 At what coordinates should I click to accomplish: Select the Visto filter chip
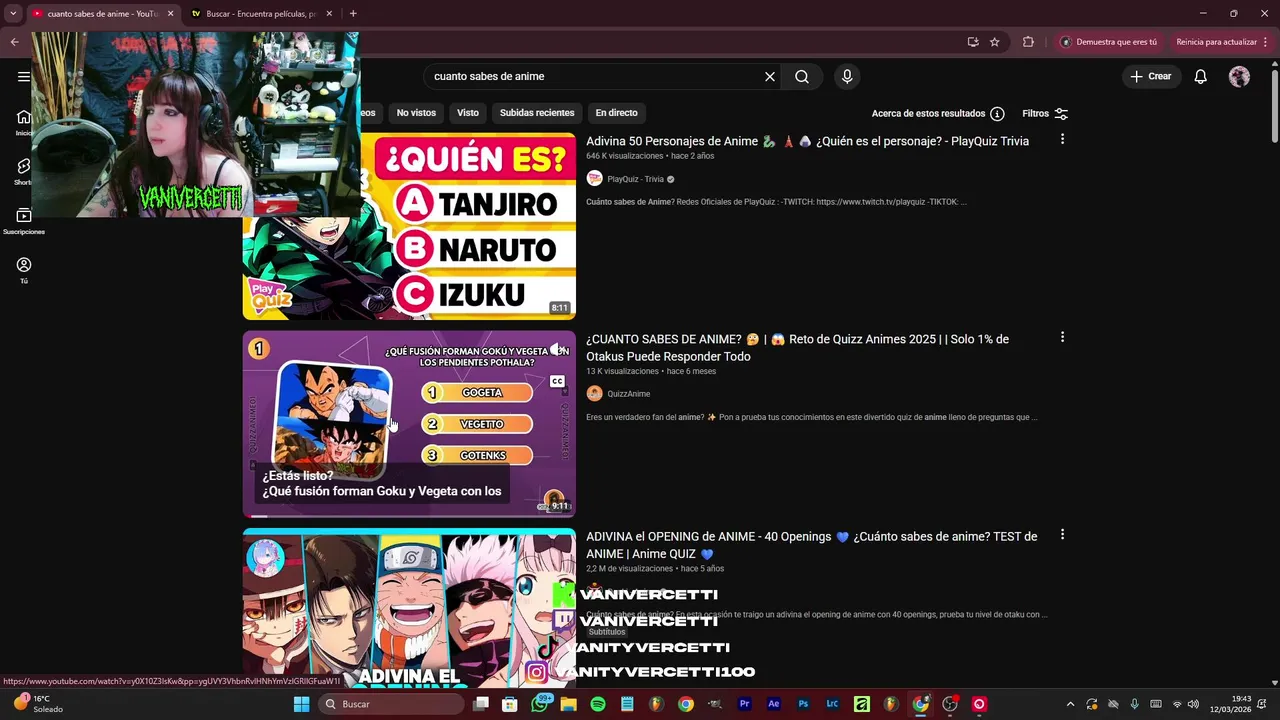468,113
